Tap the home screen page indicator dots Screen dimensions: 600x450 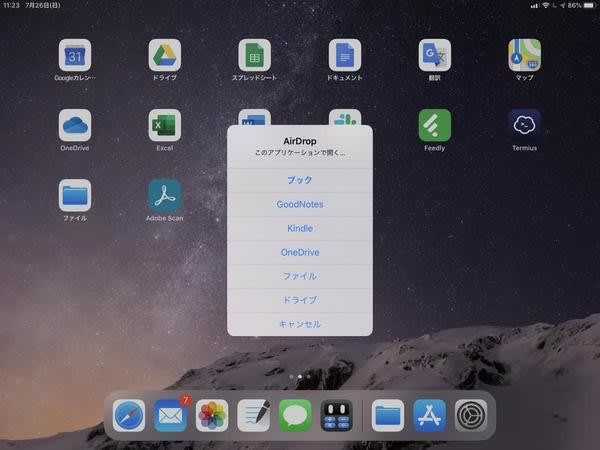(300, 377)
